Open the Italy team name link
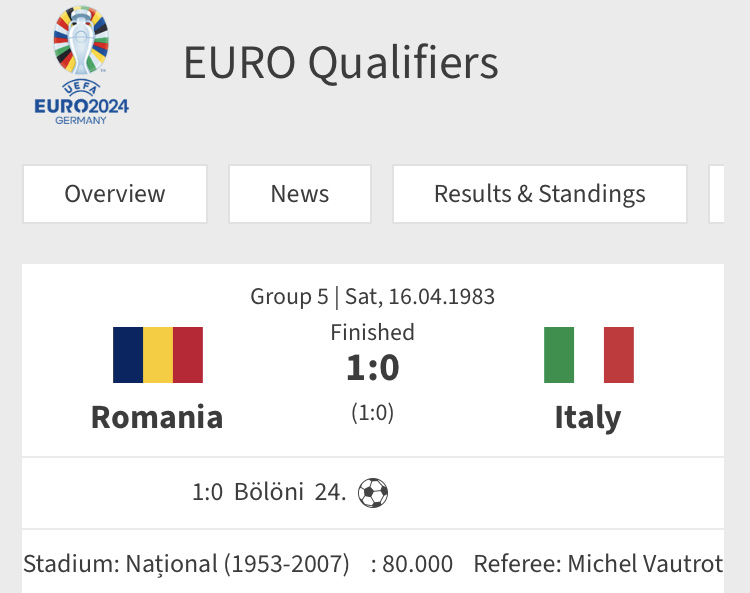This screenshot has width=750, height=593. 588,417
